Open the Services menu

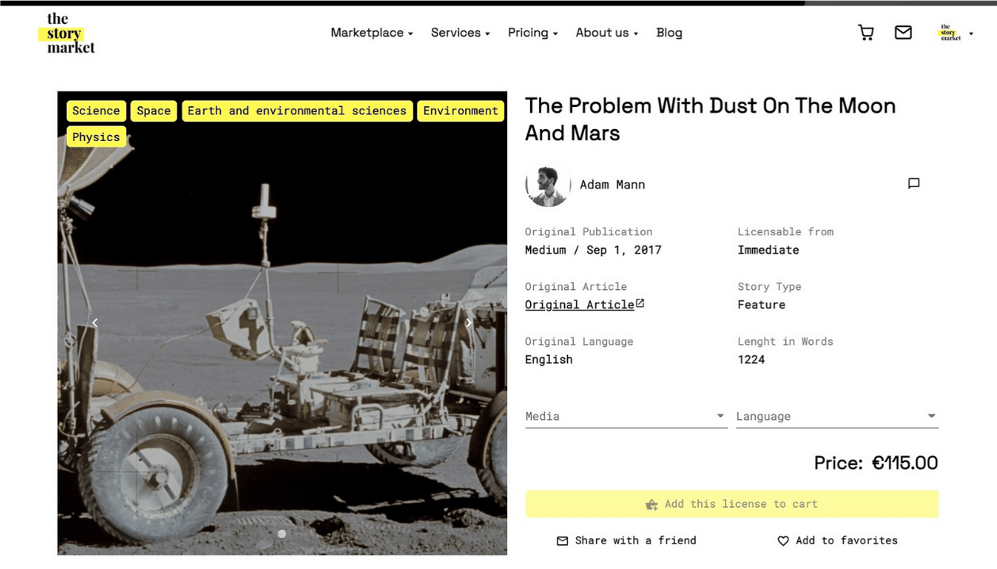[x=460, y=33]
